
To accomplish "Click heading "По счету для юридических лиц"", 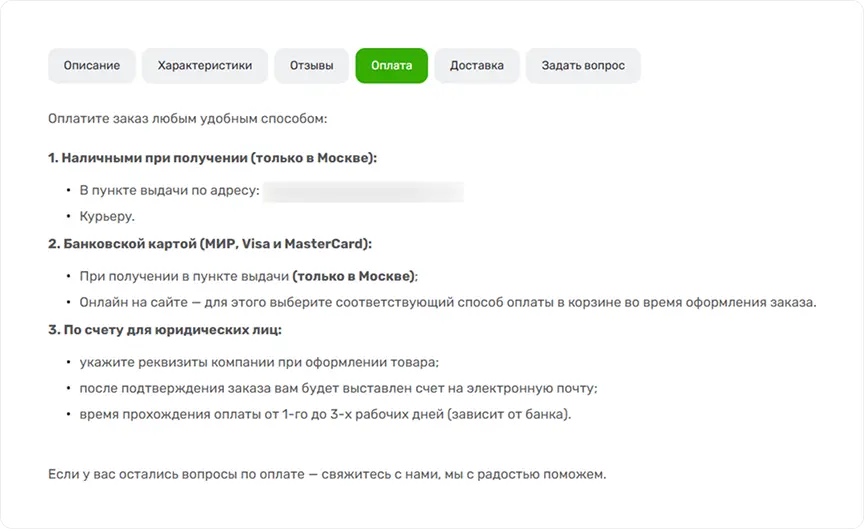I will (x=165, y=330).
